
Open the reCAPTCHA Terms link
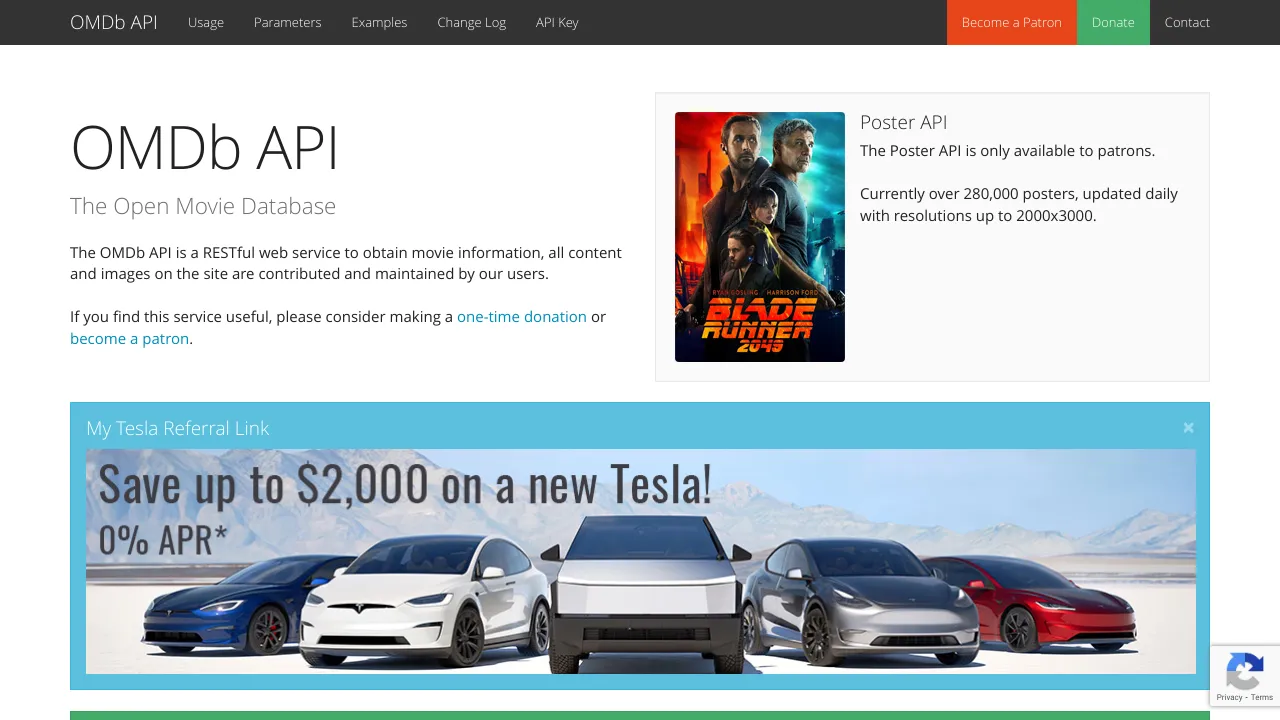1262,697
